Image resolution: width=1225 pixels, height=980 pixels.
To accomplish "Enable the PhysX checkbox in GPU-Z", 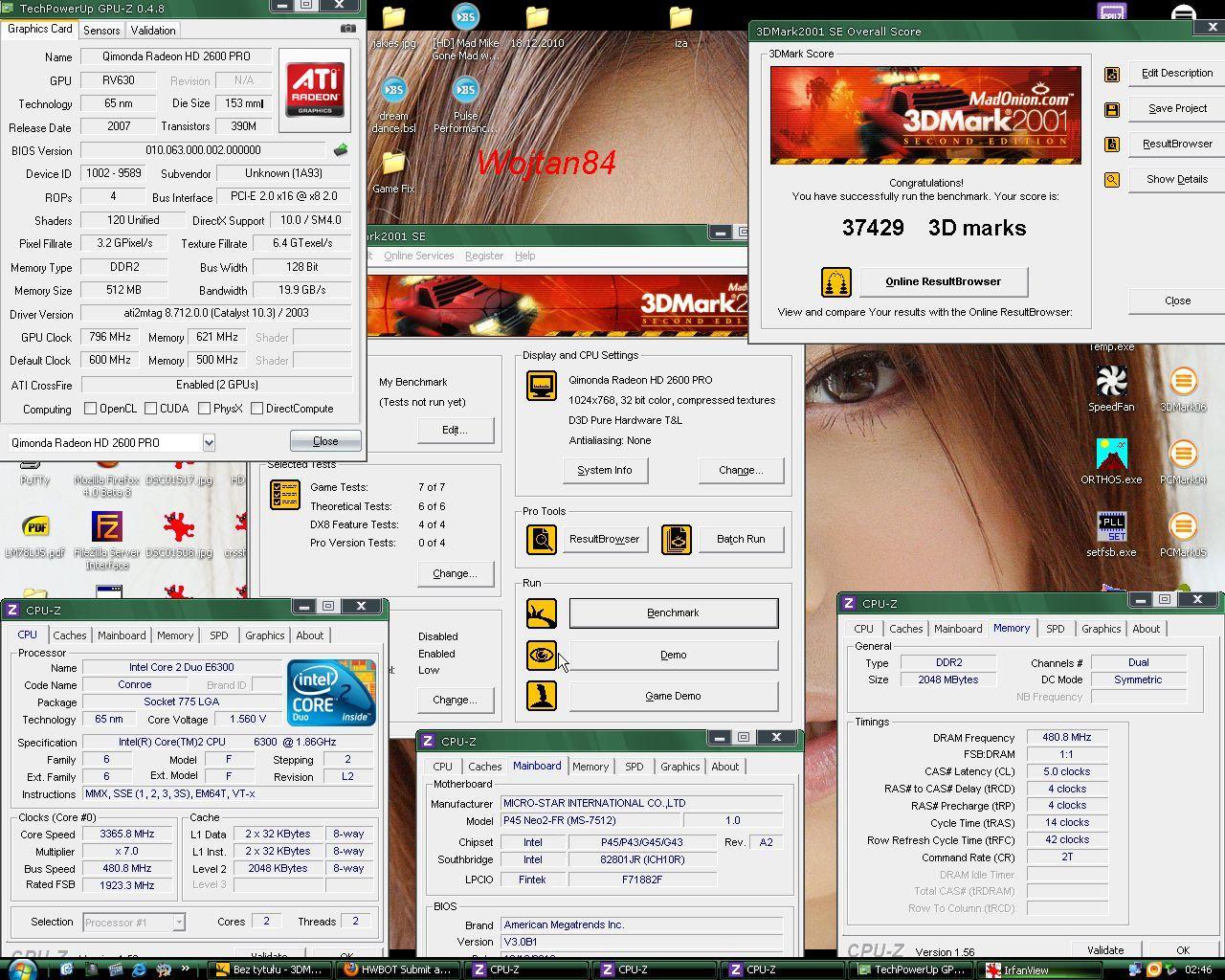I will (204, 409).
